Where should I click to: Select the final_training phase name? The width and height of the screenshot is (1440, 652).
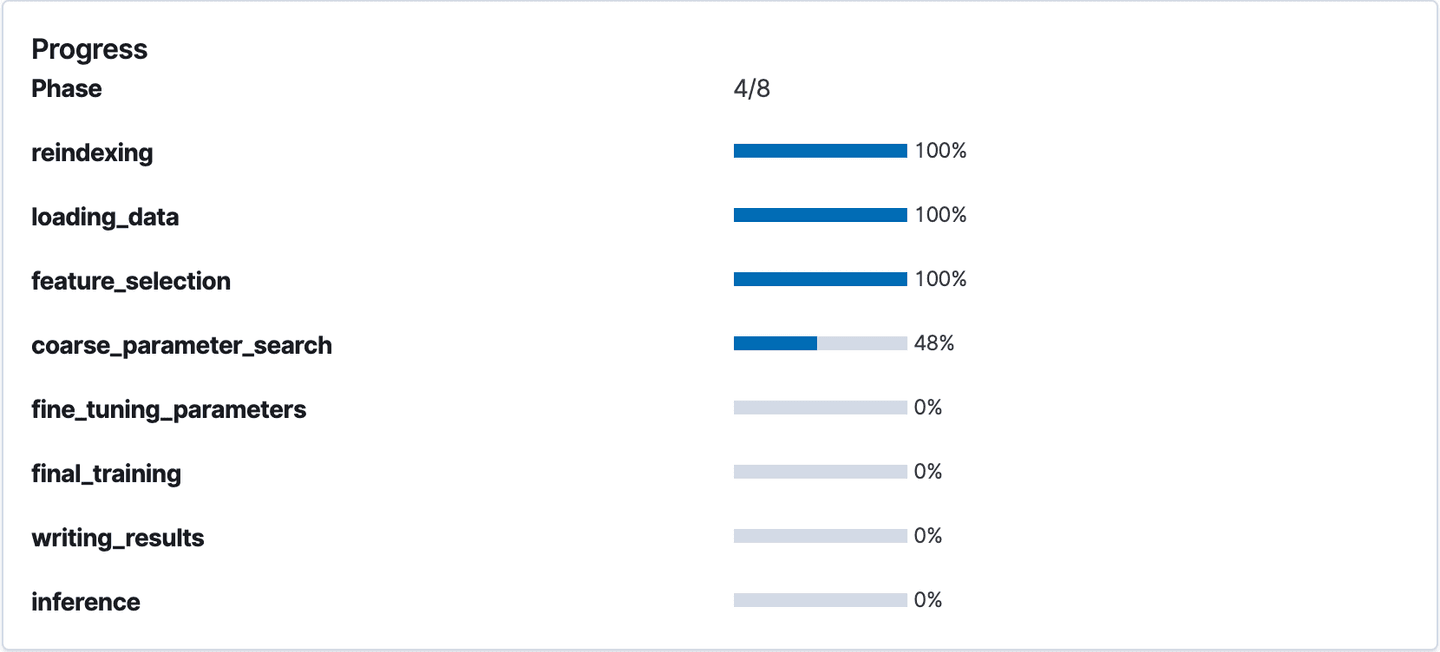(105, 472)
